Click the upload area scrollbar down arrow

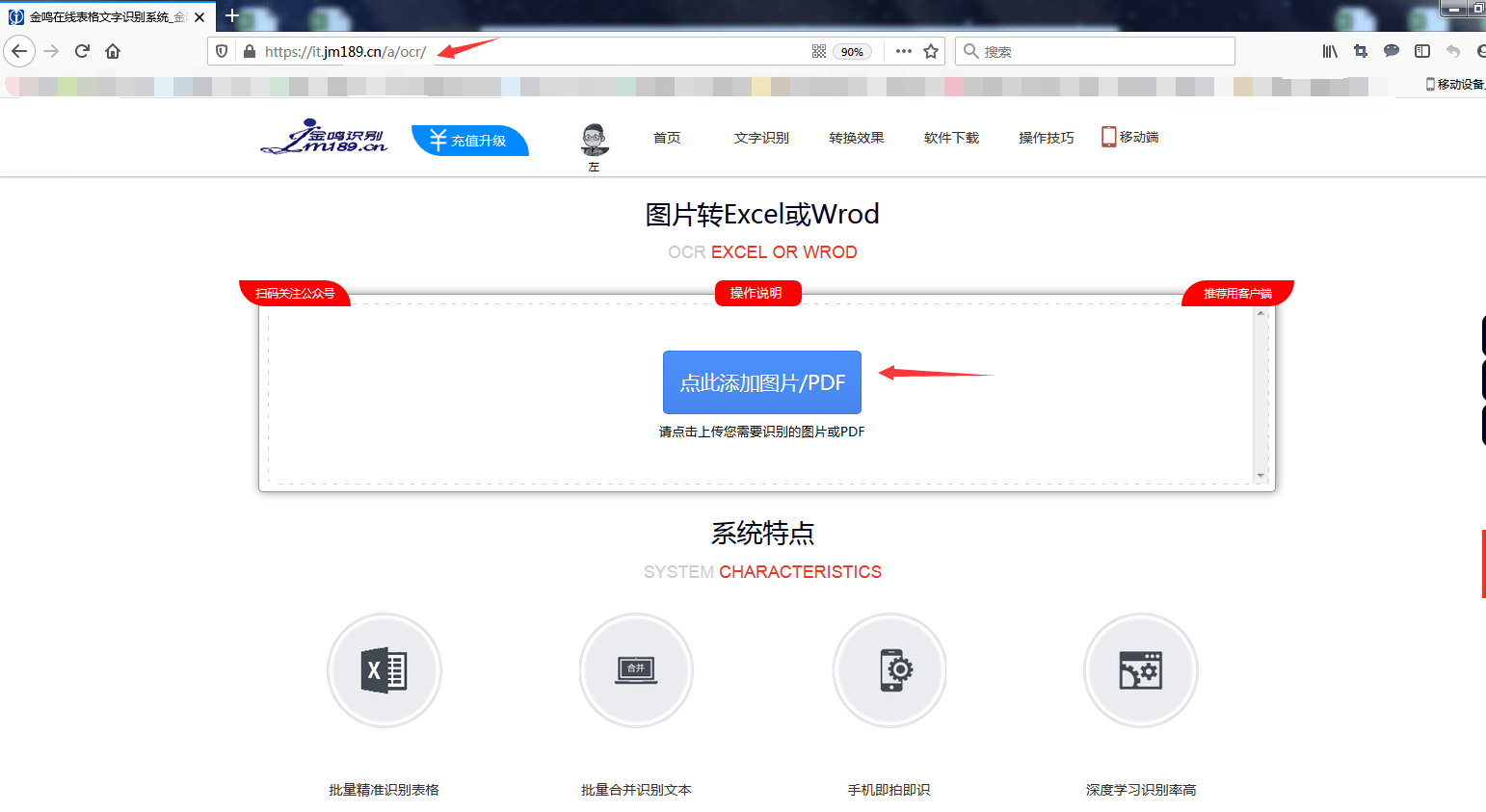[1260, 475]
